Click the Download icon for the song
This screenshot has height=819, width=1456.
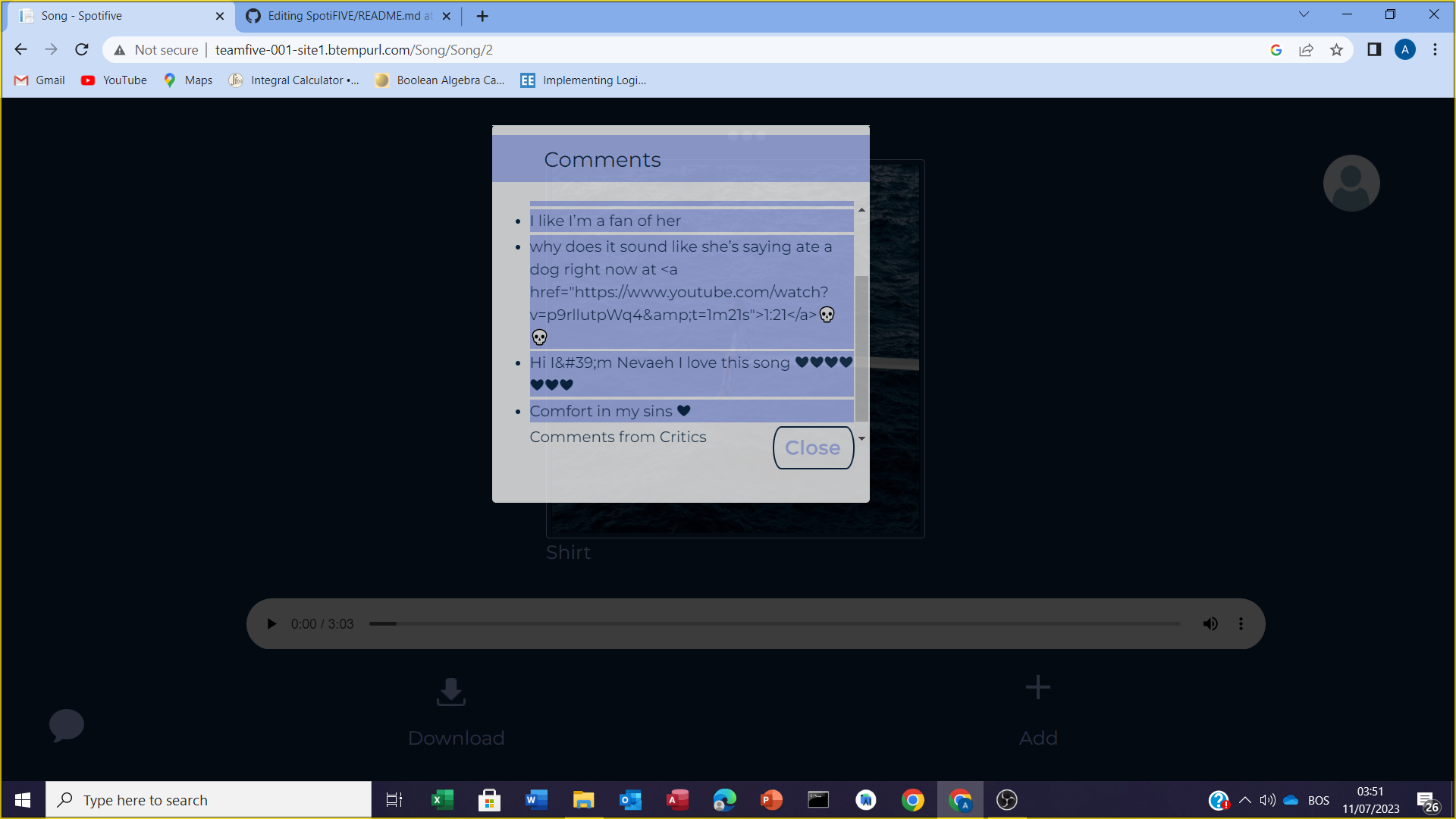coord(450,692)
